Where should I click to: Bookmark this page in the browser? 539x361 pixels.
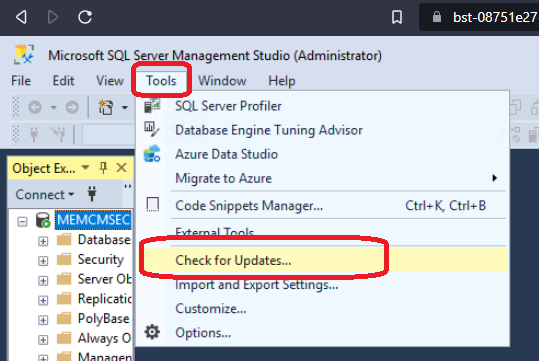pyautogui.click(x=397, y=17)
